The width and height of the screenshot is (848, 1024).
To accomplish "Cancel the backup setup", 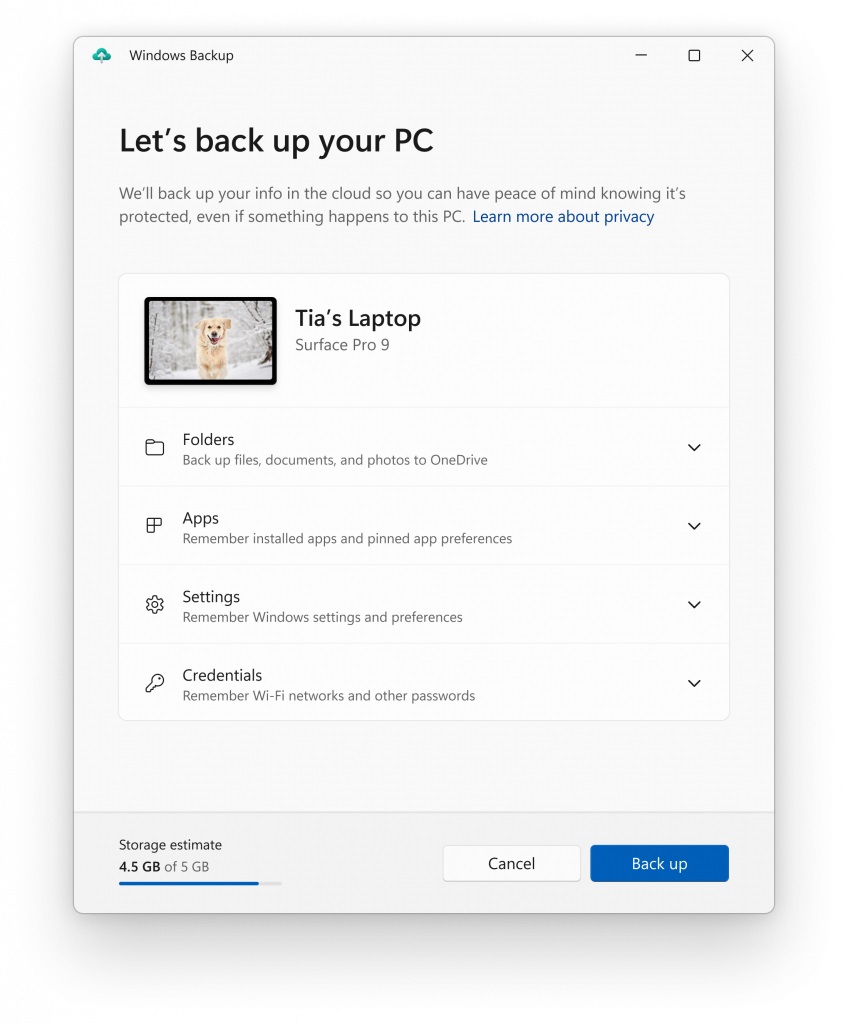I will coord(511,863).
